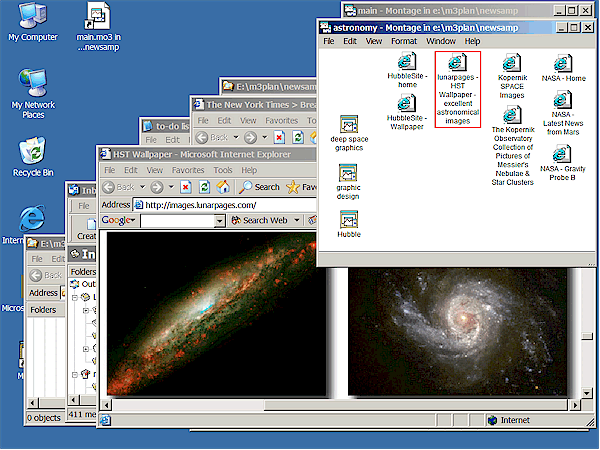600x450 pixels.
Task: Click Refresh button in HST Wallpaper window
Action: 204,187
